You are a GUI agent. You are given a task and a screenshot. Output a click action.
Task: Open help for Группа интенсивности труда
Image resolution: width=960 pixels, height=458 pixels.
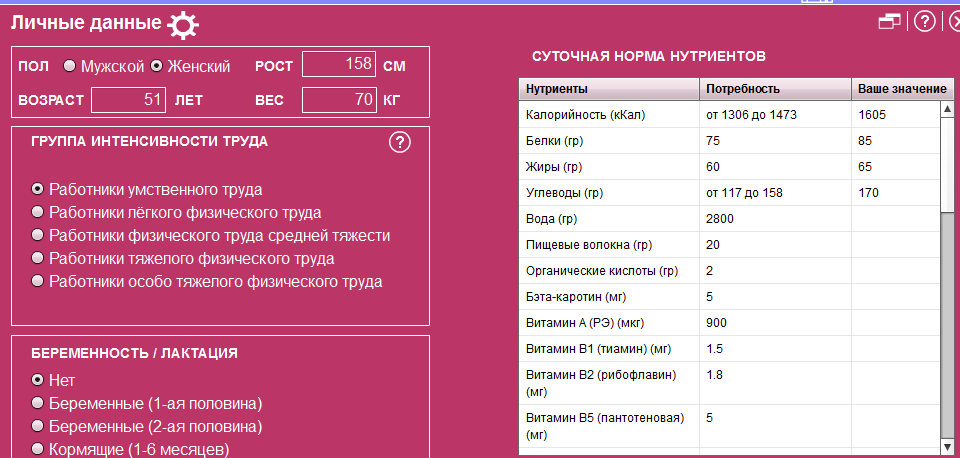[400, 142]
